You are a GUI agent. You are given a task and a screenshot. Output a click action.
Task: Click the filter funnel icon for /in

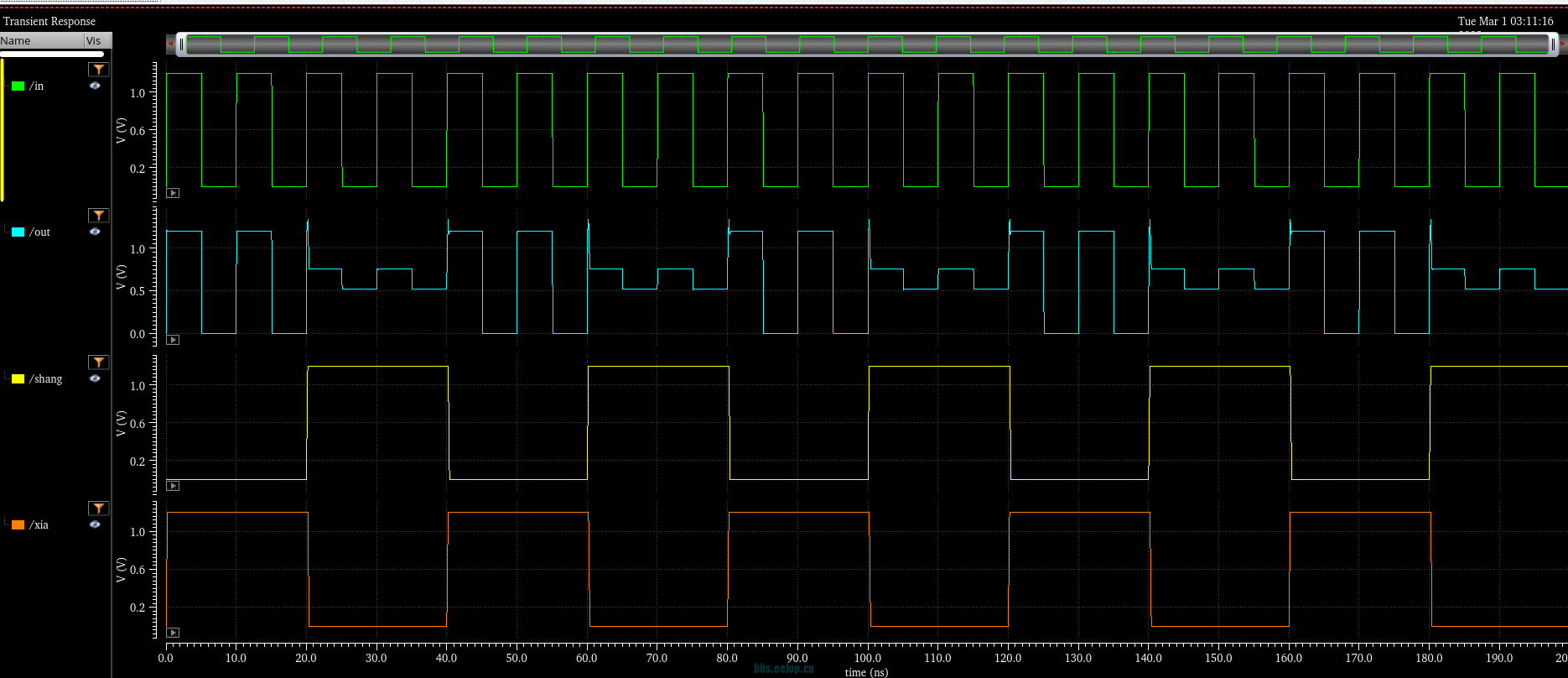(99, 70)
